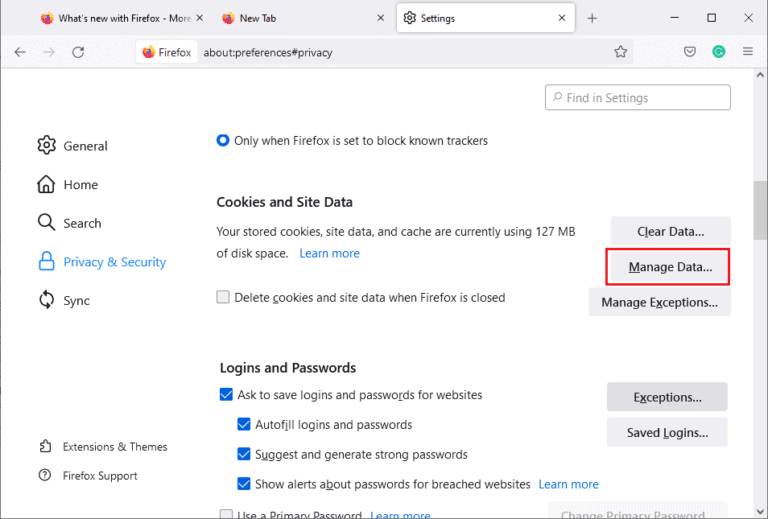This screenshot has height=519, width=768.
Task: Click the Manage Data button
Action: pyautogui.click(x=669, y=267)
